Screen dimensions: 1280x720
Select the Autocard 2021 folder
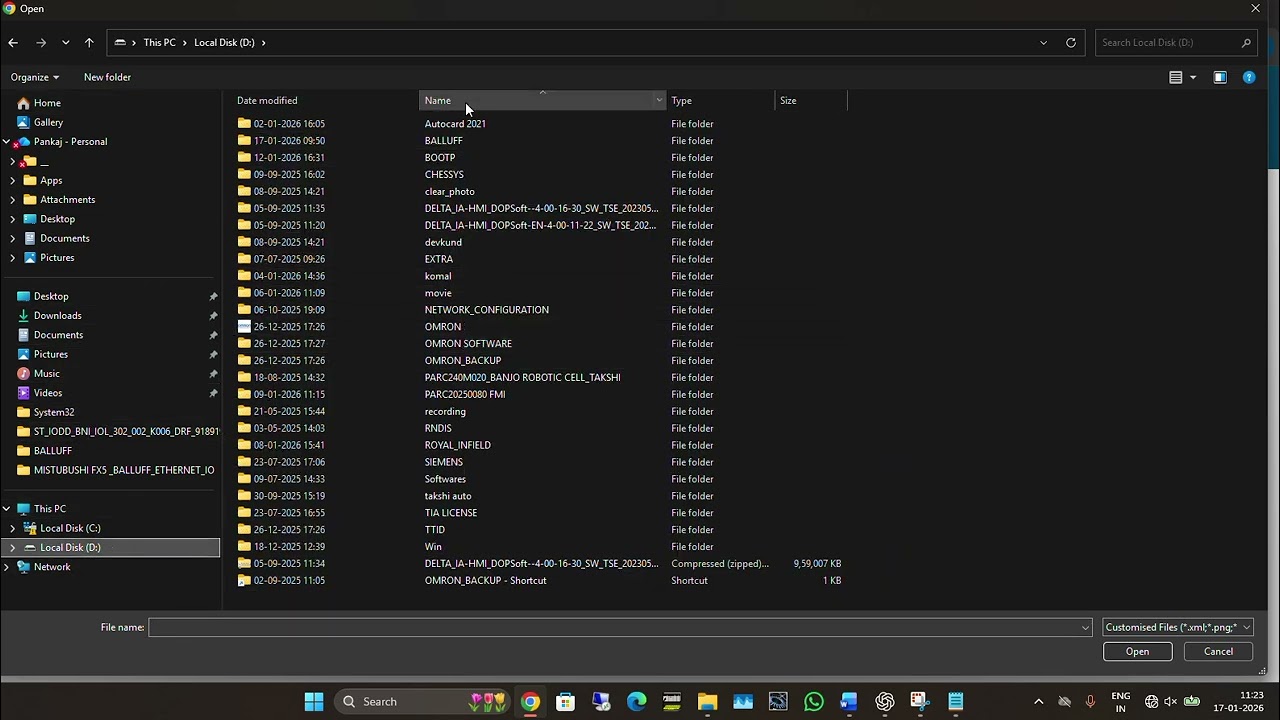pyautogui.click(x=455, y=124)
